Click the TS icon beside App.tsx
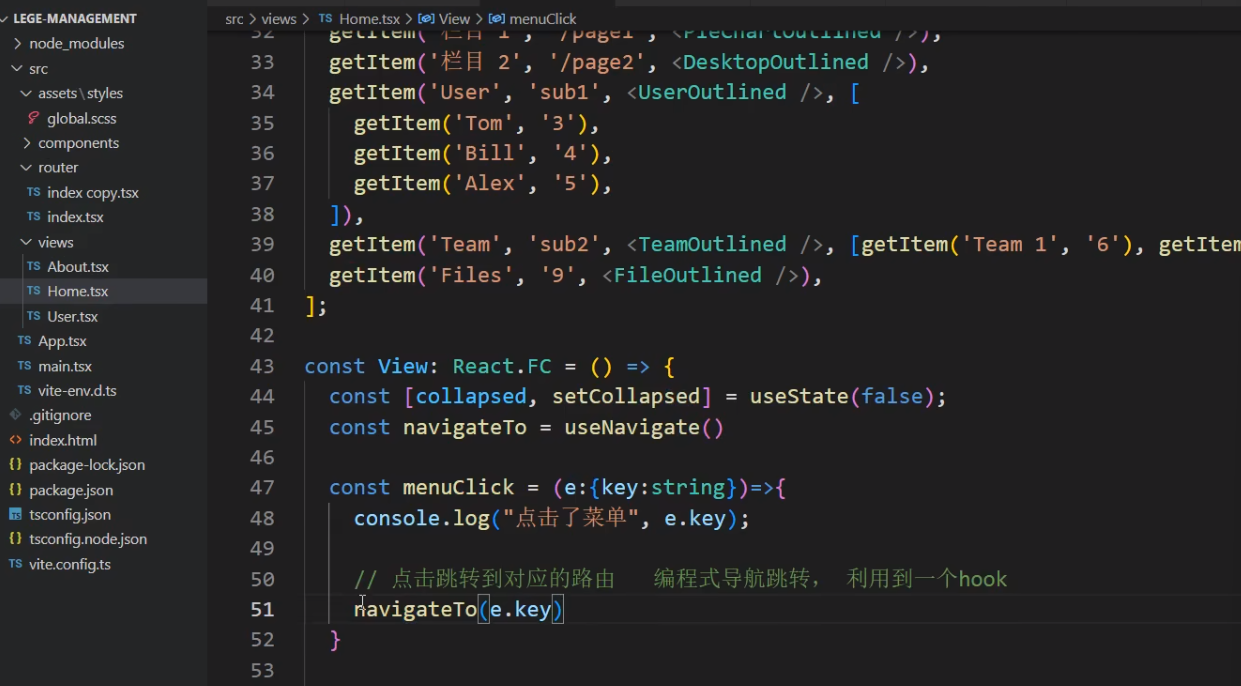 pyautogui.click(x=25, y=341)
